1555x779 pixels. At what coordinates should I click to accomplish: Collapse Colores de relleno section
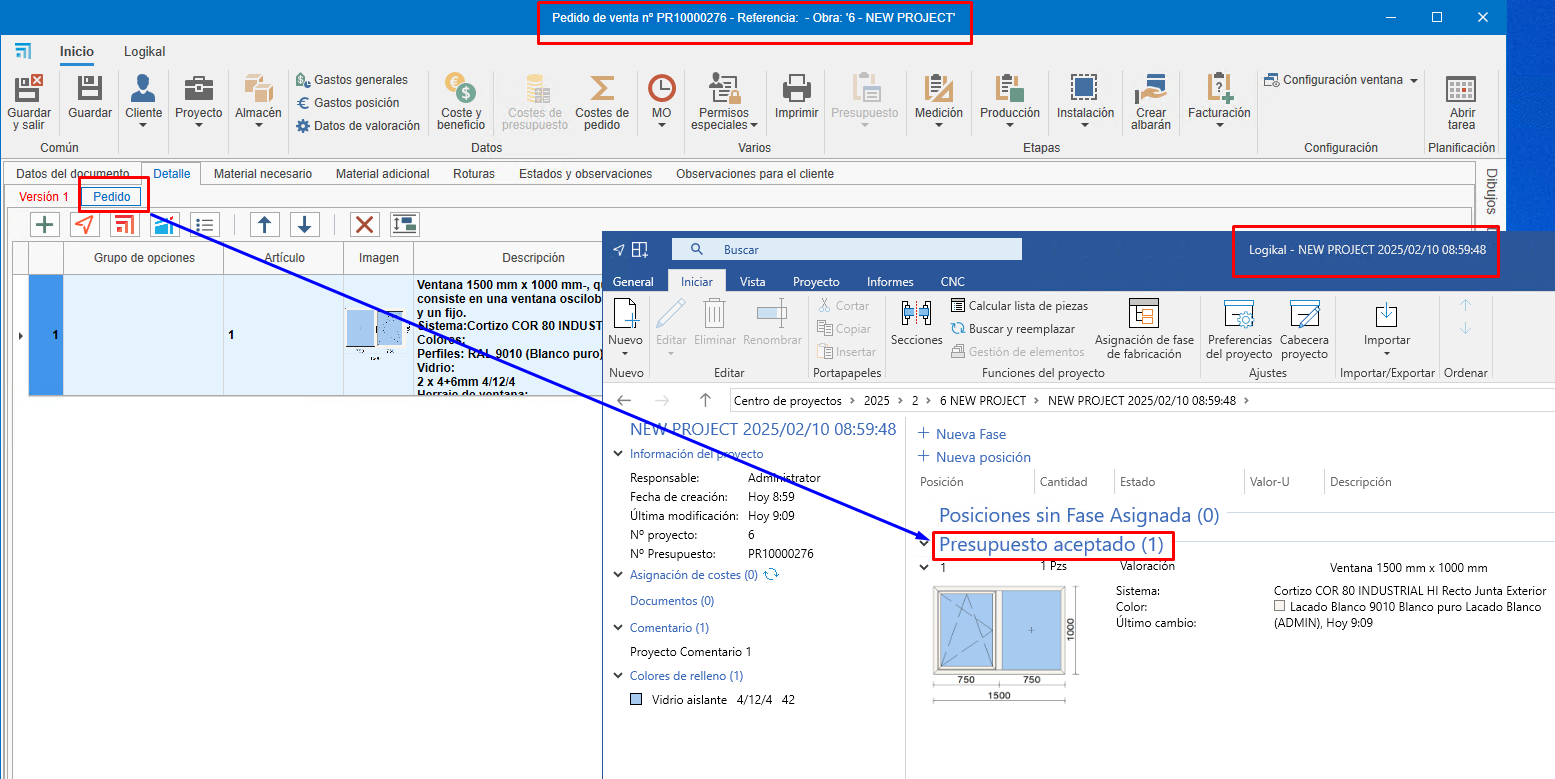[619, 676]
